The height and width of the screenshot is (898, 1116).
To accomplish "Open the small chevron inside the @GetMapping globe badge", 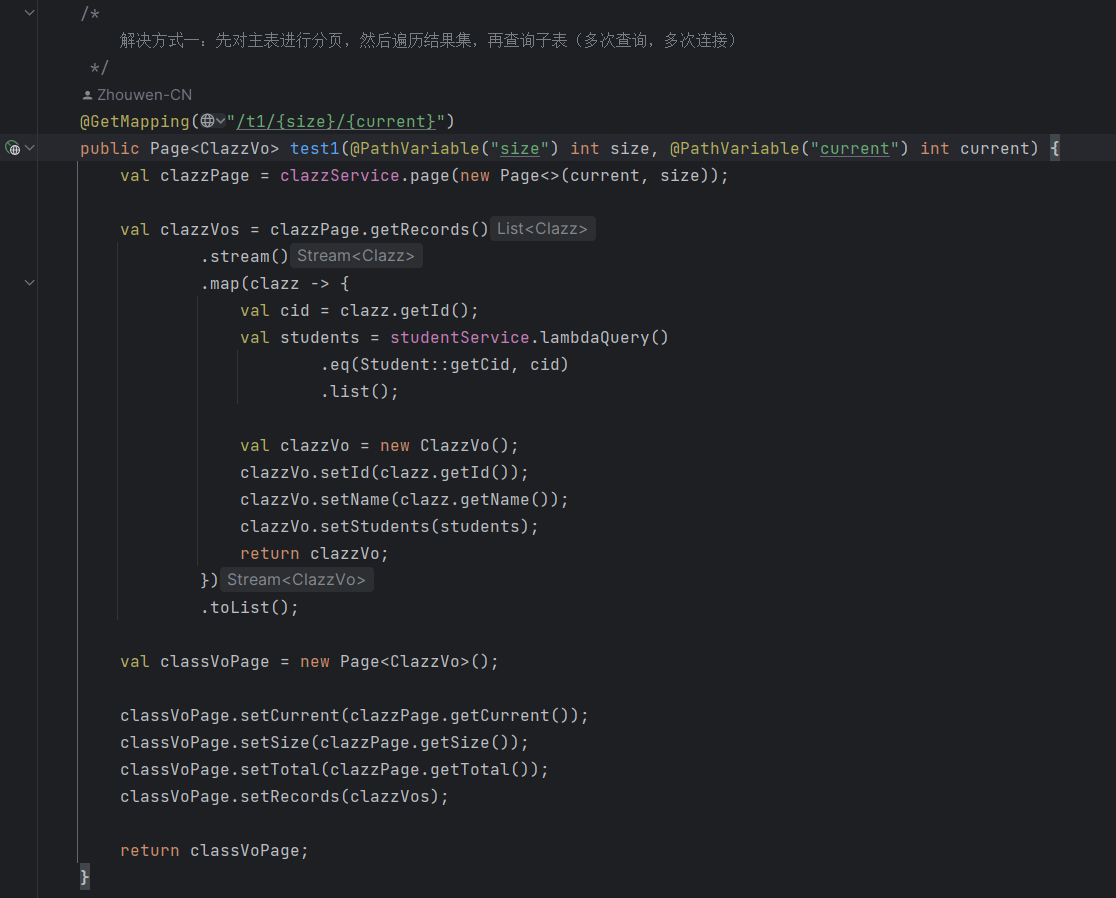I will coord(218,121).
